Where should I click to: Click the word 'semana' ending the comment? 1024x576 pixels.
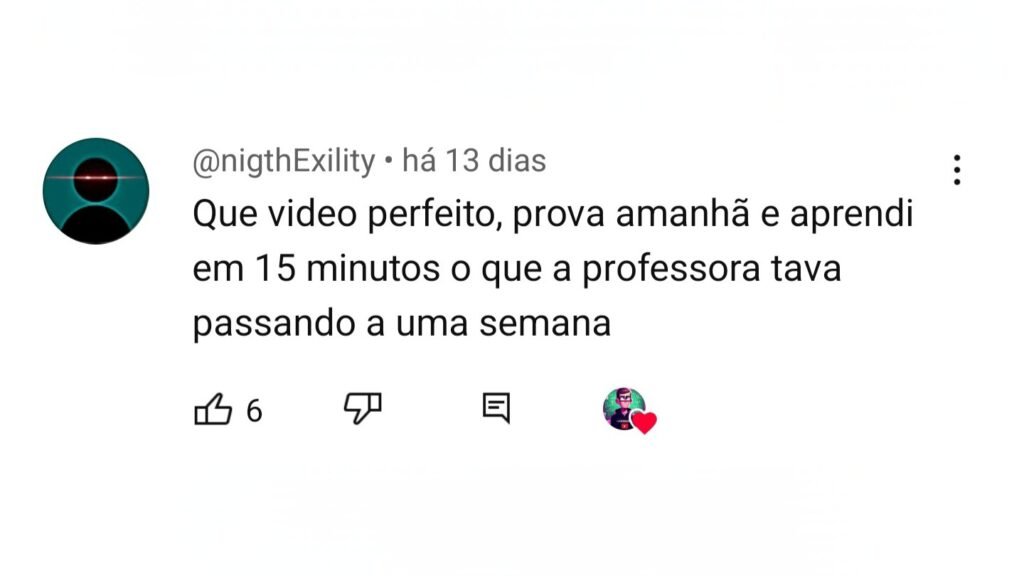click(545, 324)
